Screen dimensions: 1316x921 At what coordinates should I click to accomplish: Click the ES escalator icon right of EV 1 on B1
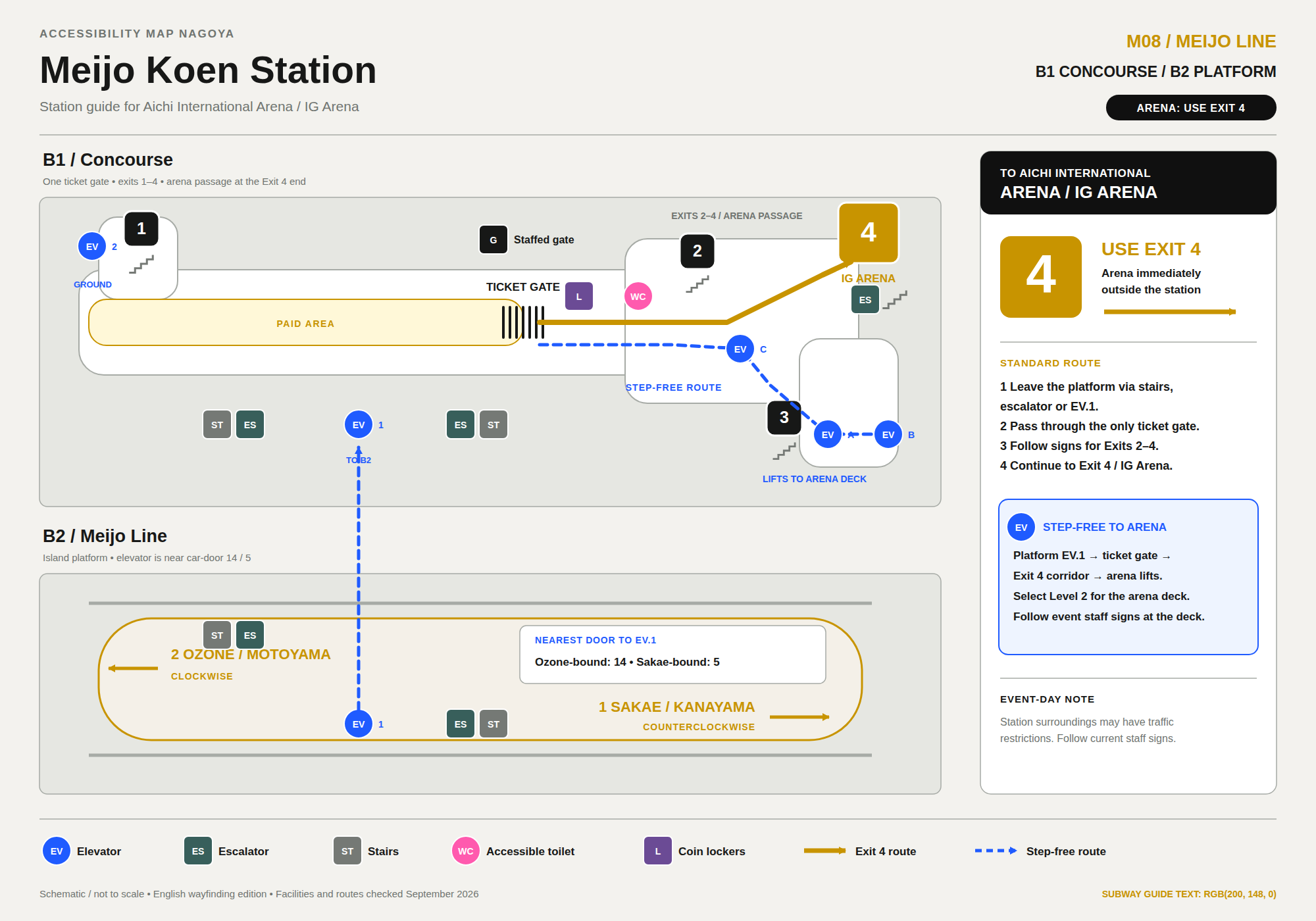coord(461,425)
